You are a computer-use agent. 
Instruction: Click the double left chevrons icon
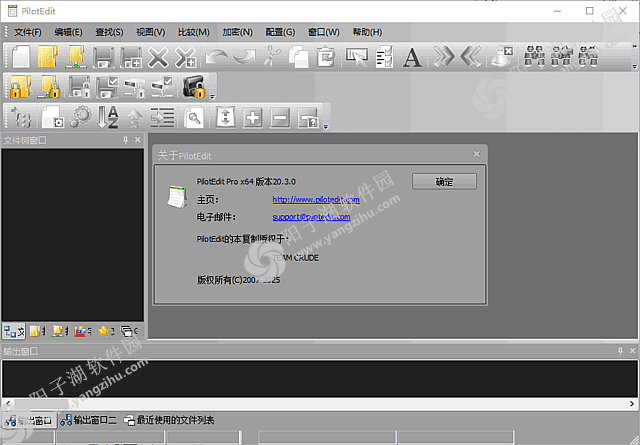pyautogui.click(x=471, y=57)
